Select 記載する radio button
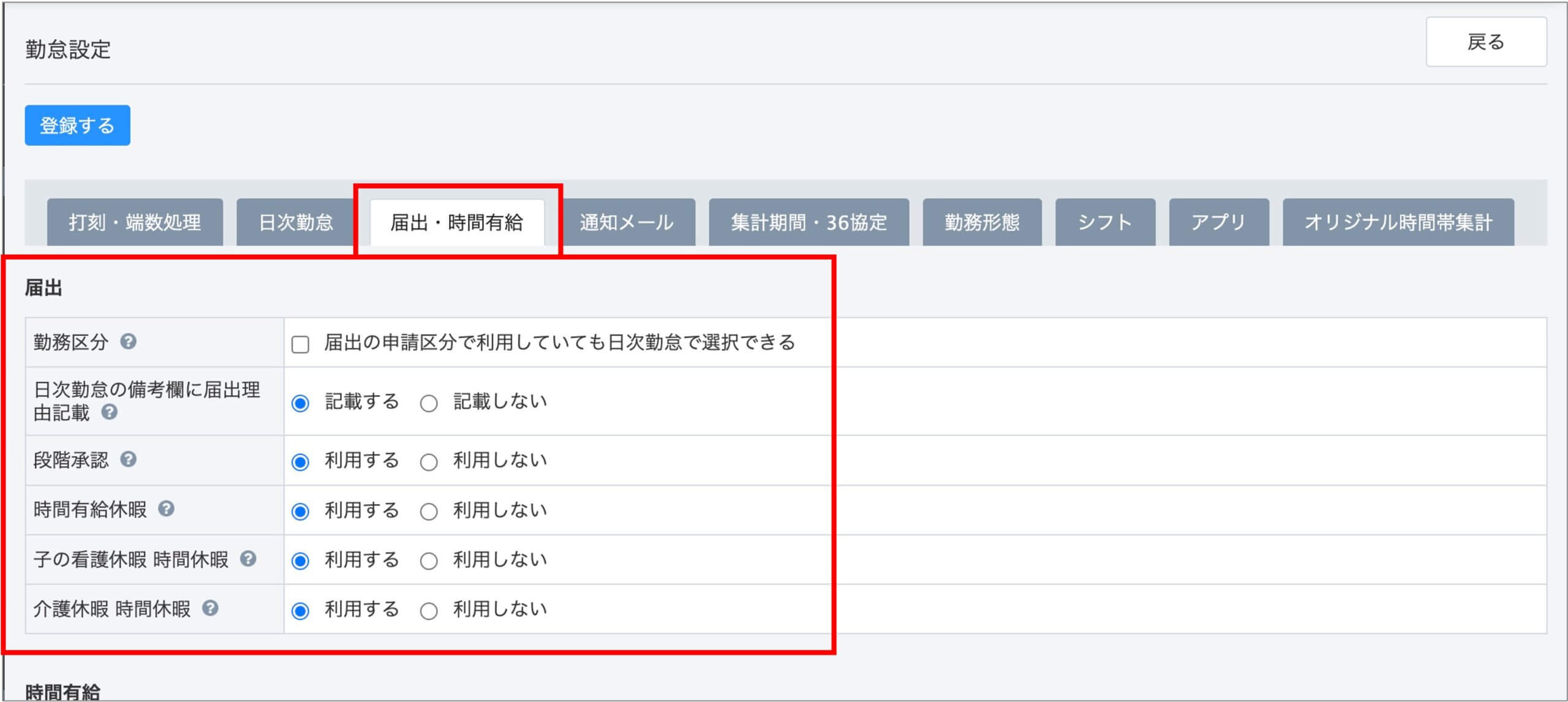Image resolution: width=1568 pixels, height=702 pixels. click(x=300, y=403)
